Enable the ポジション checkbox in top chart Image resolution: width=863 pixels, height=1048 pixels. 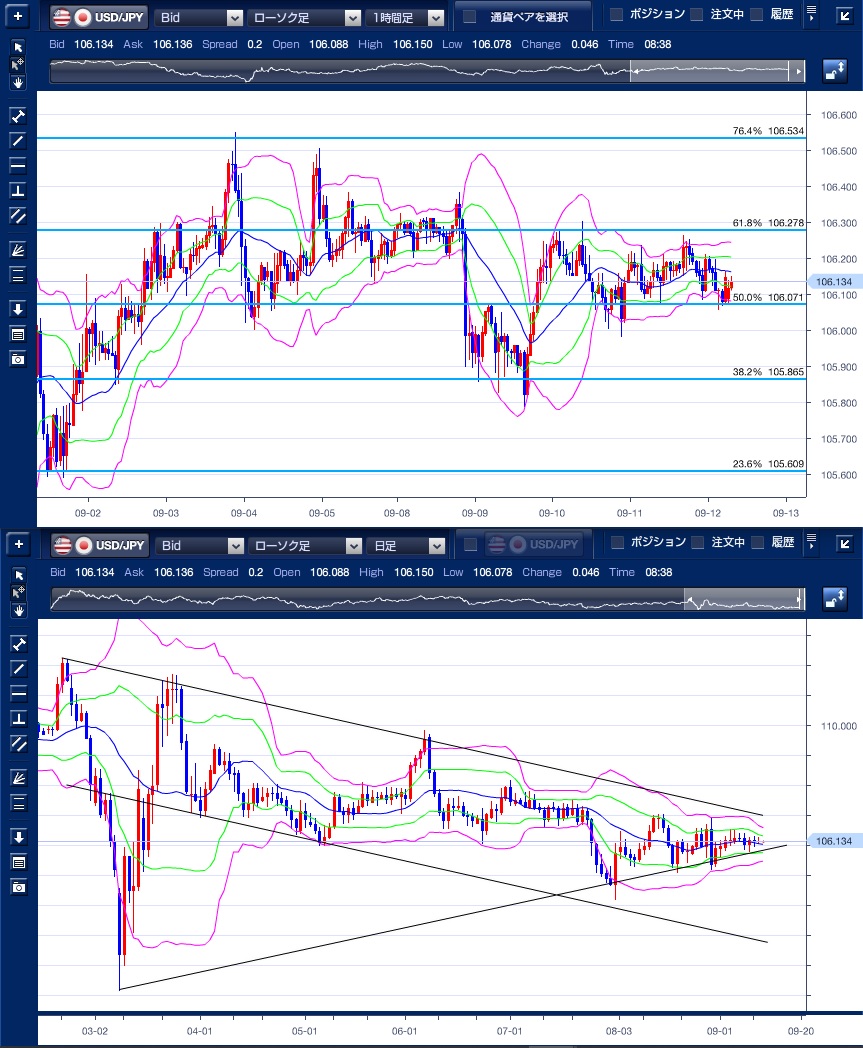pos(616,14)
